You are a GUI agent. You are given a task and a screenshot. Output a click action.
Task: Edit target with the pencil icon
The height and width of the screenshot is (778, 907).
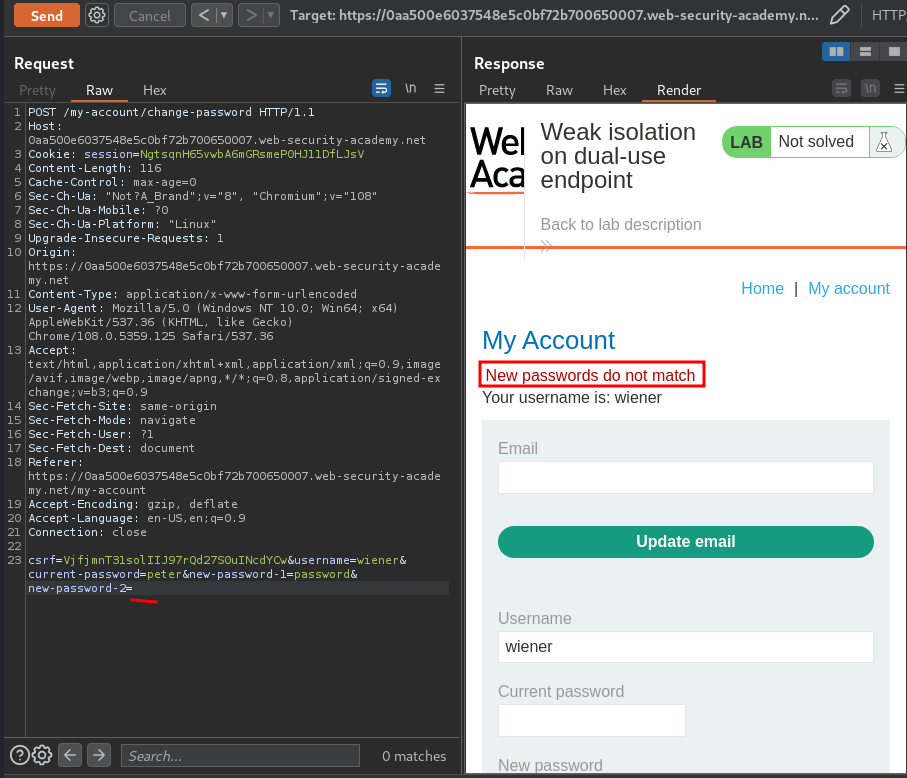tap(839, 15)
